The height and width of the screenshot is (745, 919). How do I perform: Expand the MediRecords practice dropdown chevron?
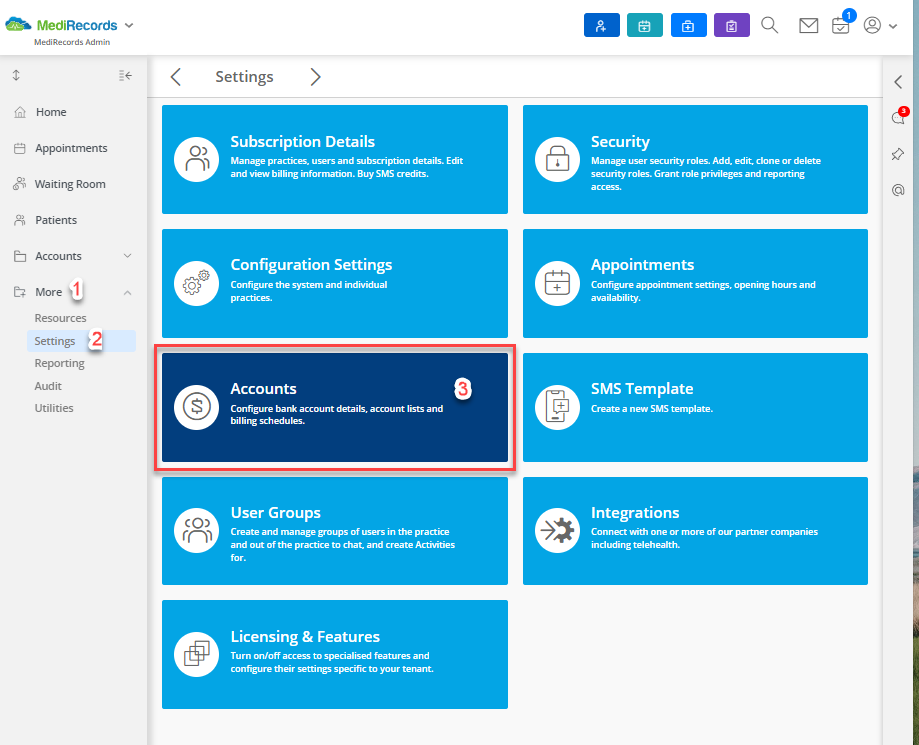(129, 25)
